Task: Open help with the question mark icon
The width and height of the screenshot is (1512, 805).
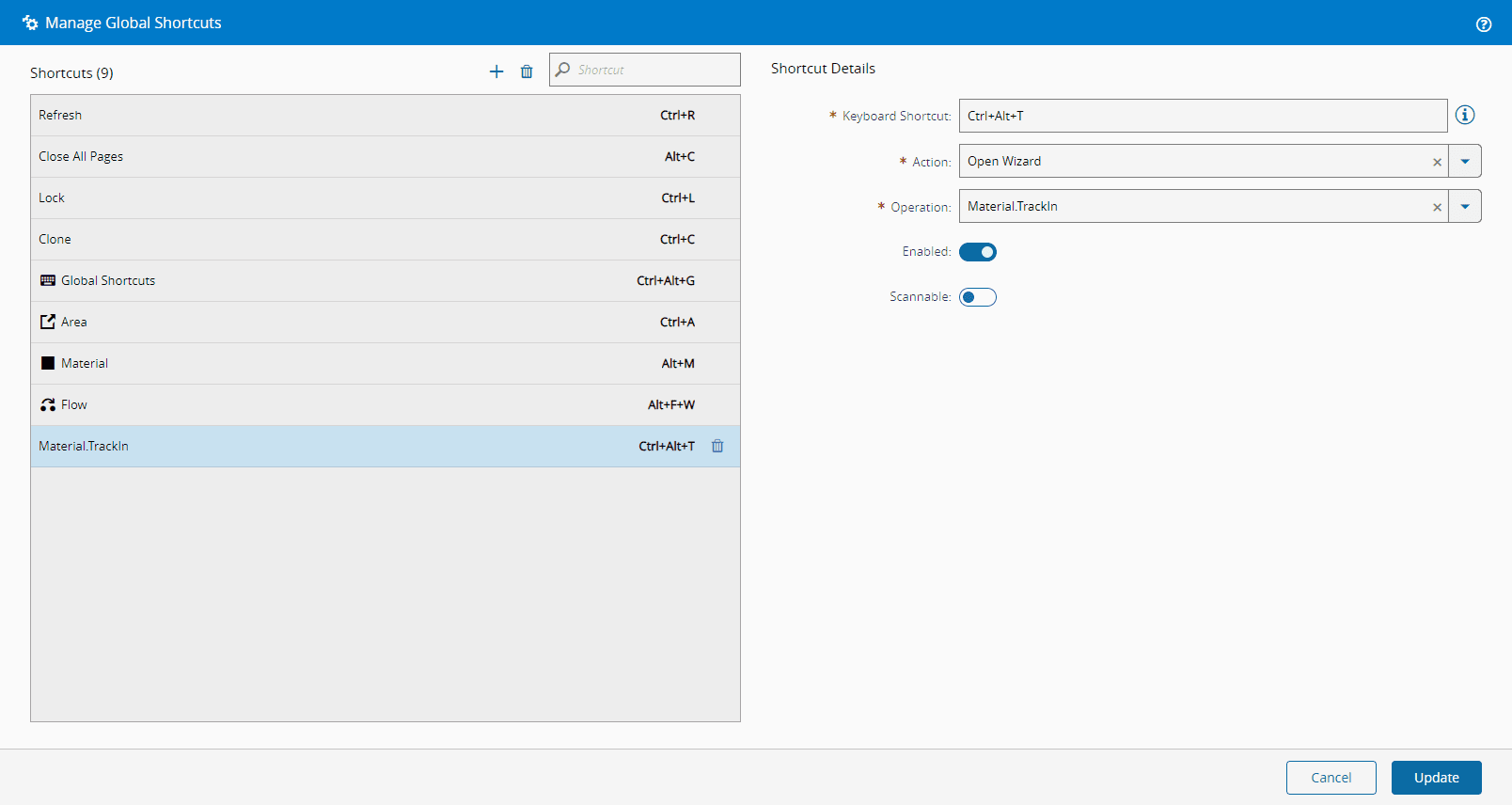Action: (1484, 24)
